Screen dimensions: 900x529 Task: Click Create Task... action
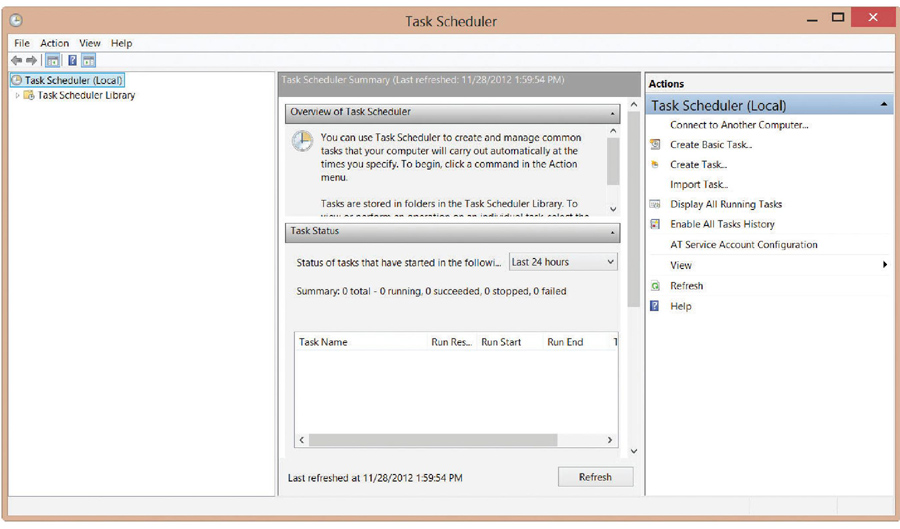click(698, 165)
